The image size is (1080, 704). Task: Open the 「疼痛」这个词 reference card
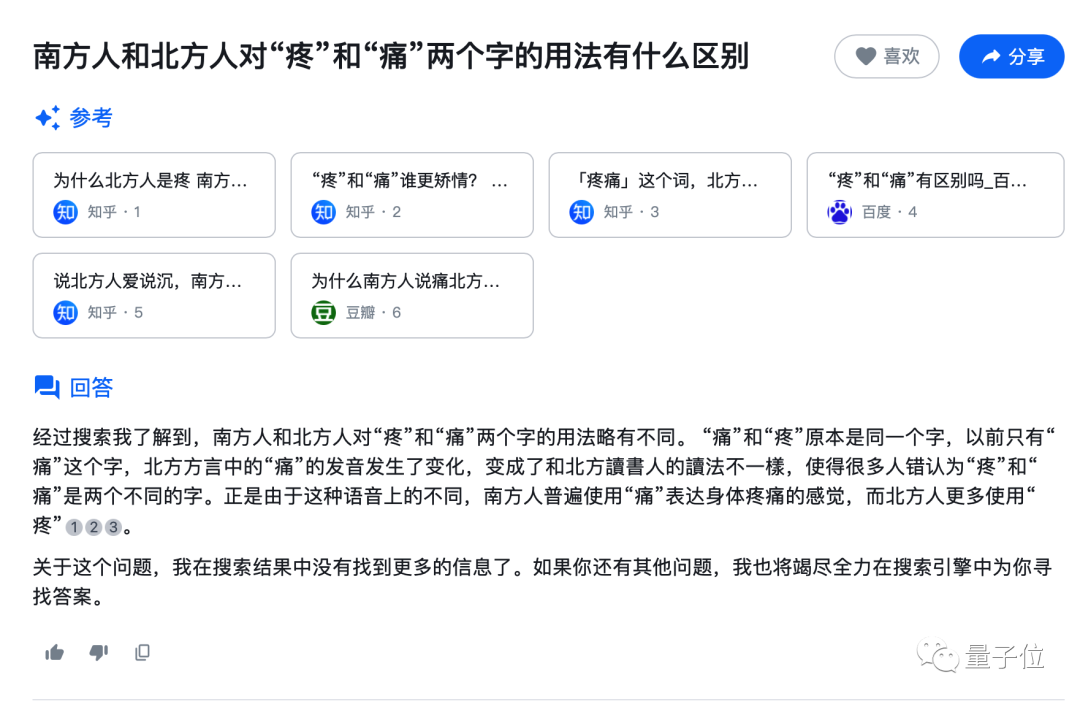tap(670, 194)
